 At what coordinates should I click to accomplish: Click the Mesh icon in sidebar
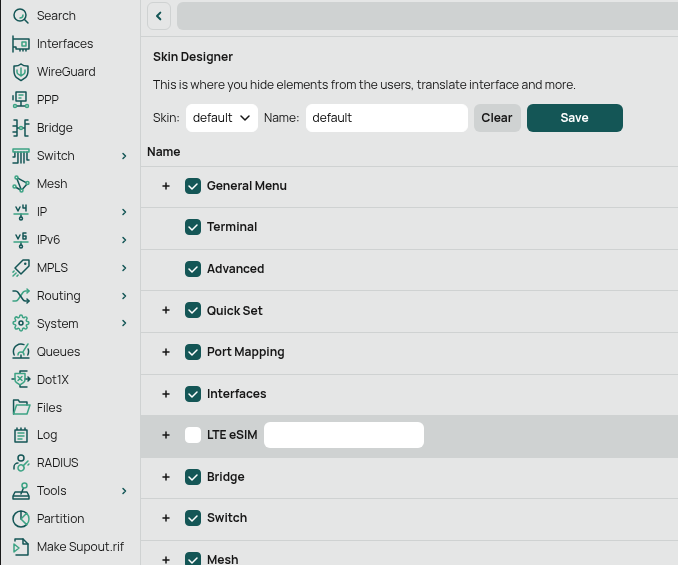coord(20,184)
